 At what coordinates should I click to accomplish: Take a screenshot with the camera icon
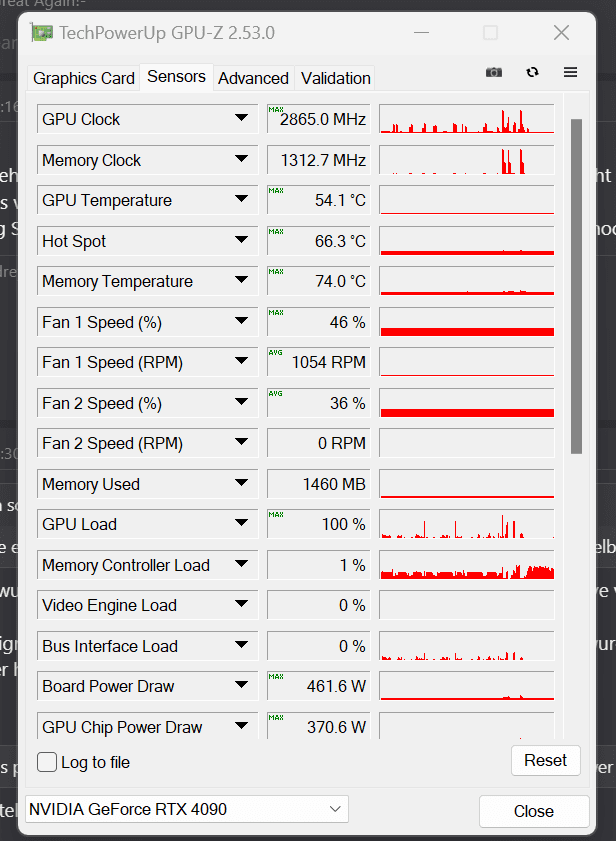tap(494, 72)
